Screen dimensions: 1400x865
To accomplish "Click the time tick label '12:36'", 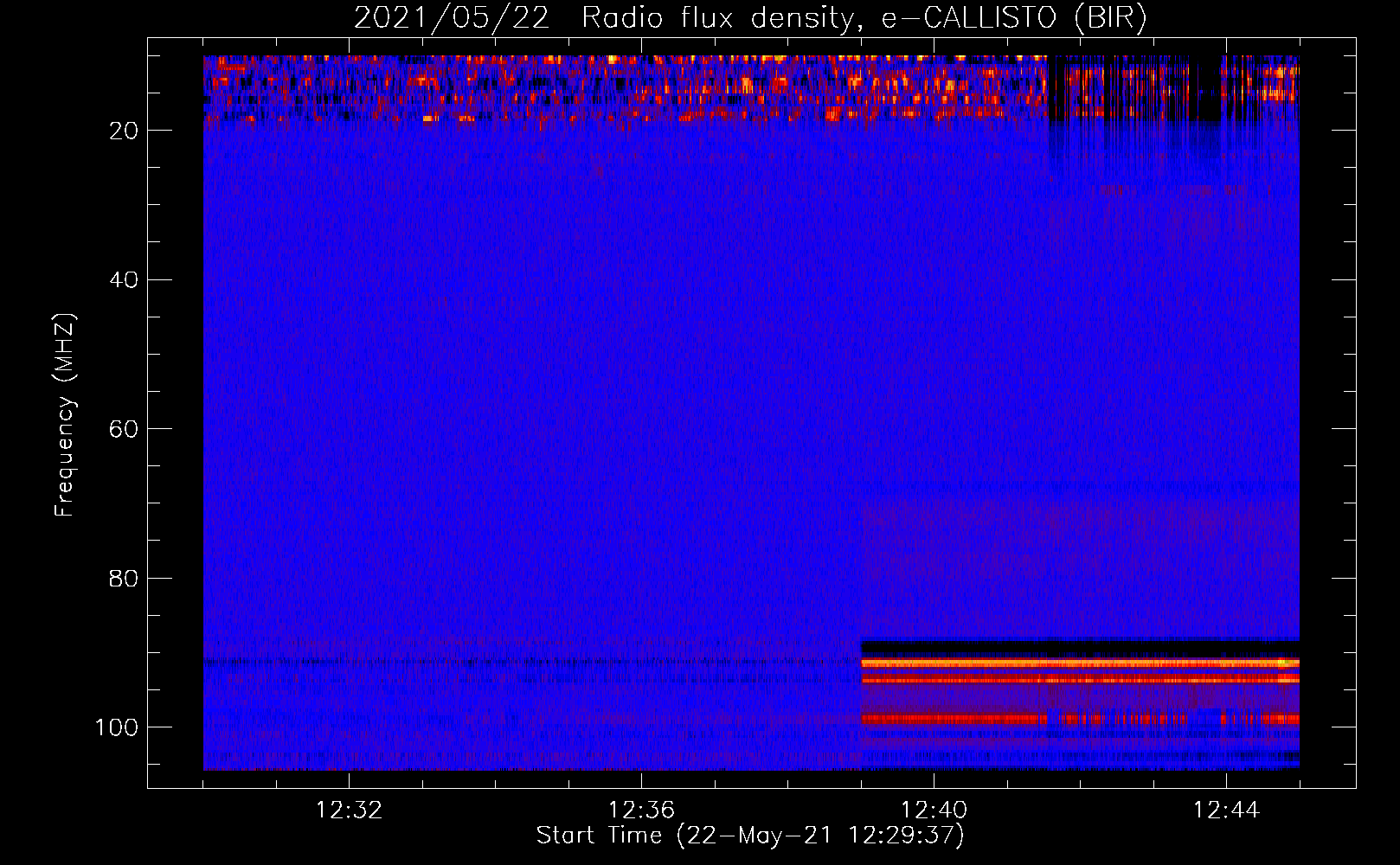I will 641,811.
